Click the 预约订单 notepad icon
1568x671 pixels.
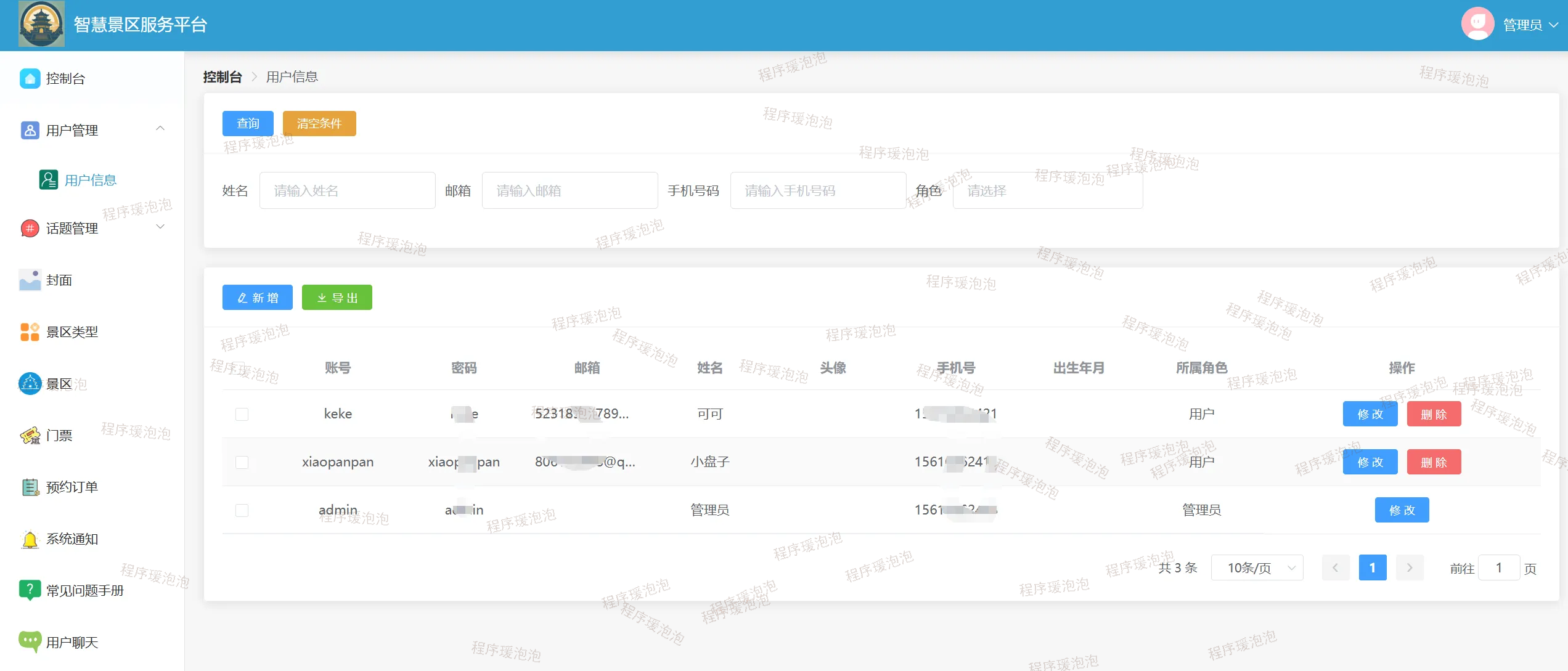coord(30,487)
